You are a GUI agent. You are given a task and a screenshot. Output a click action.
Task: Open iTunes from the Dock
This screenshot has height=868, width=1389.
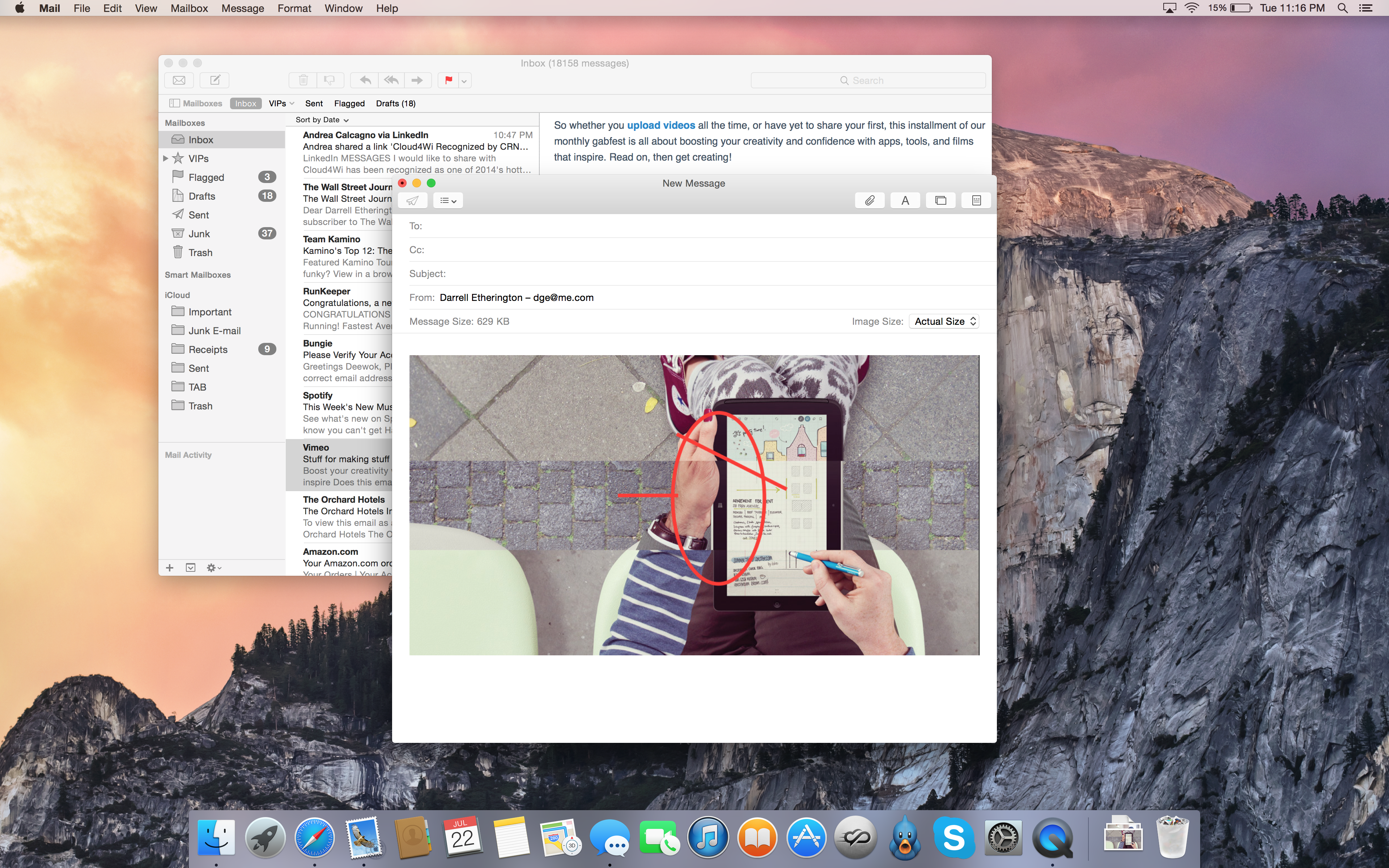708,838
